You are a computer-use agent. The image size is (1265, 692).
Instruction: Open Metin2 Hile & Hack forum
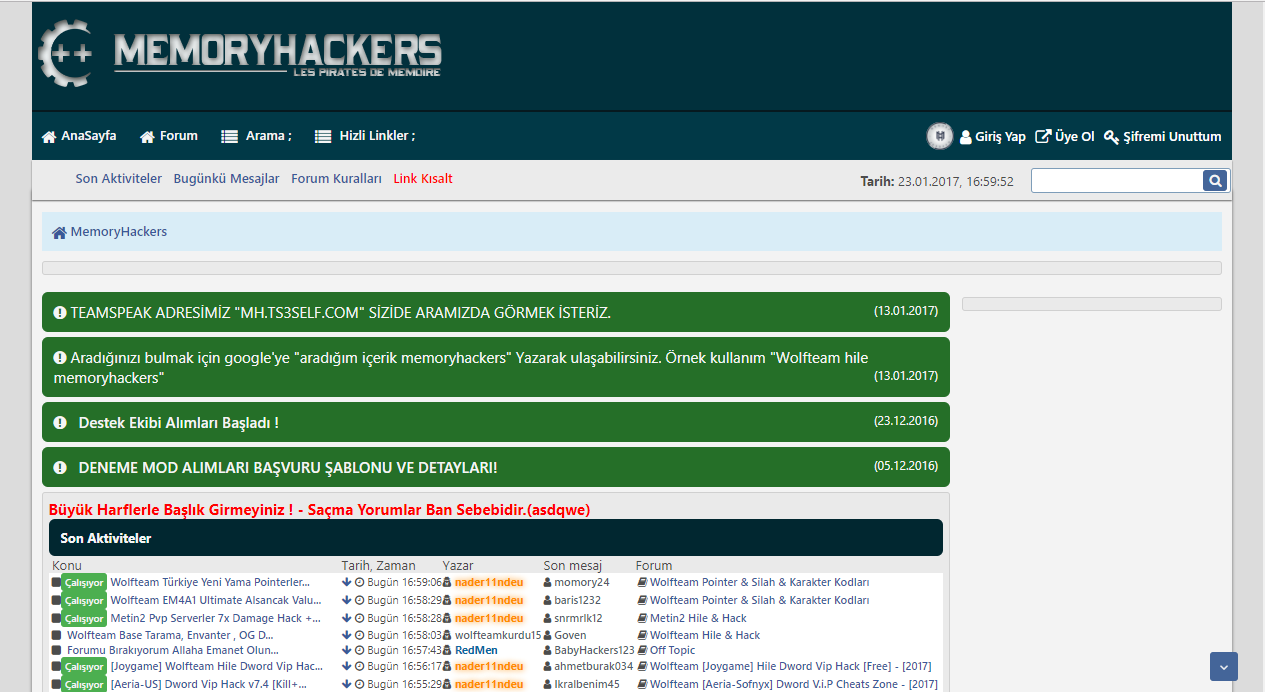(699, 618)
